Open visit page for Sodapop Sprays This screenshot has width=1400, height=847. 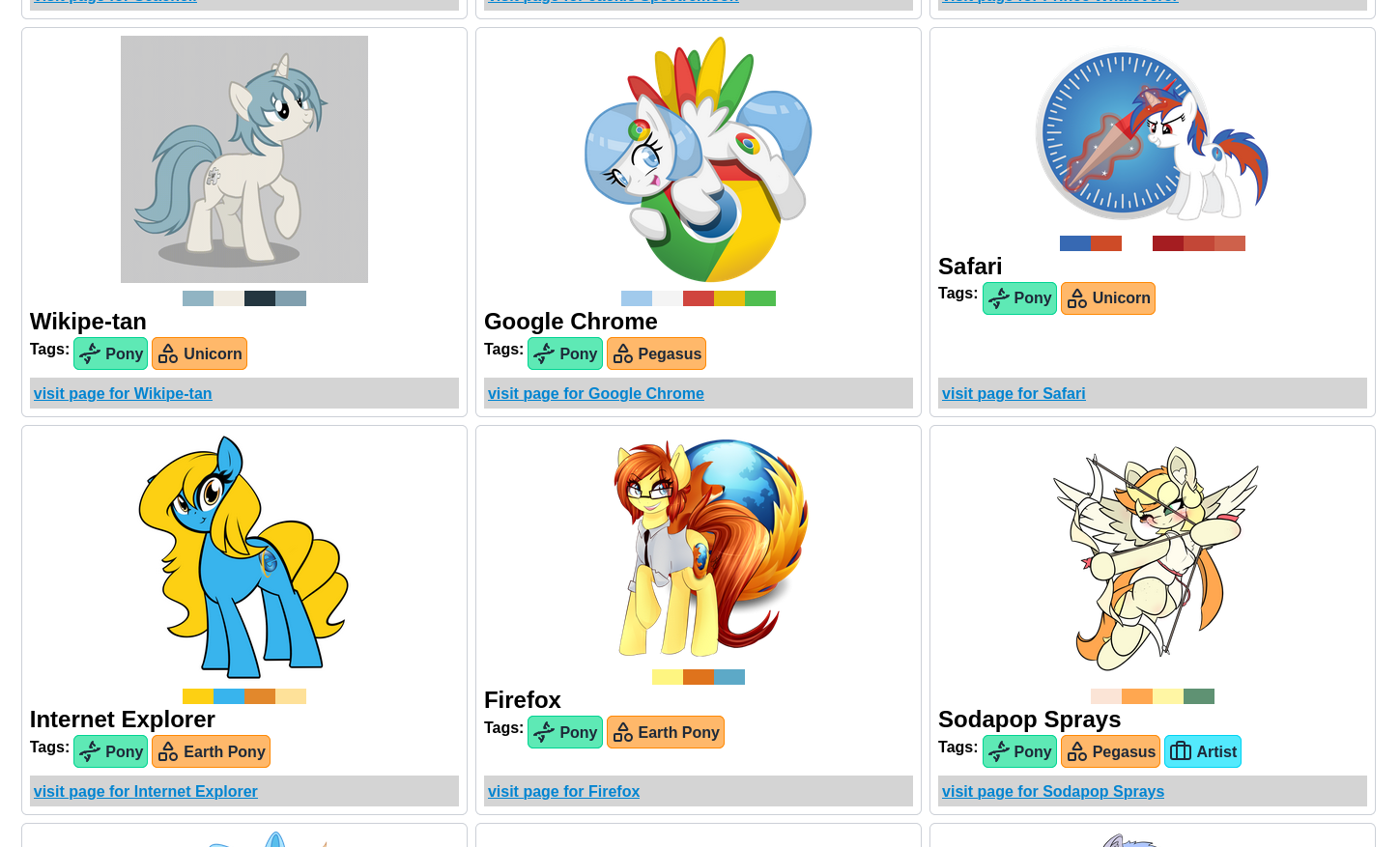point(1053,792)
